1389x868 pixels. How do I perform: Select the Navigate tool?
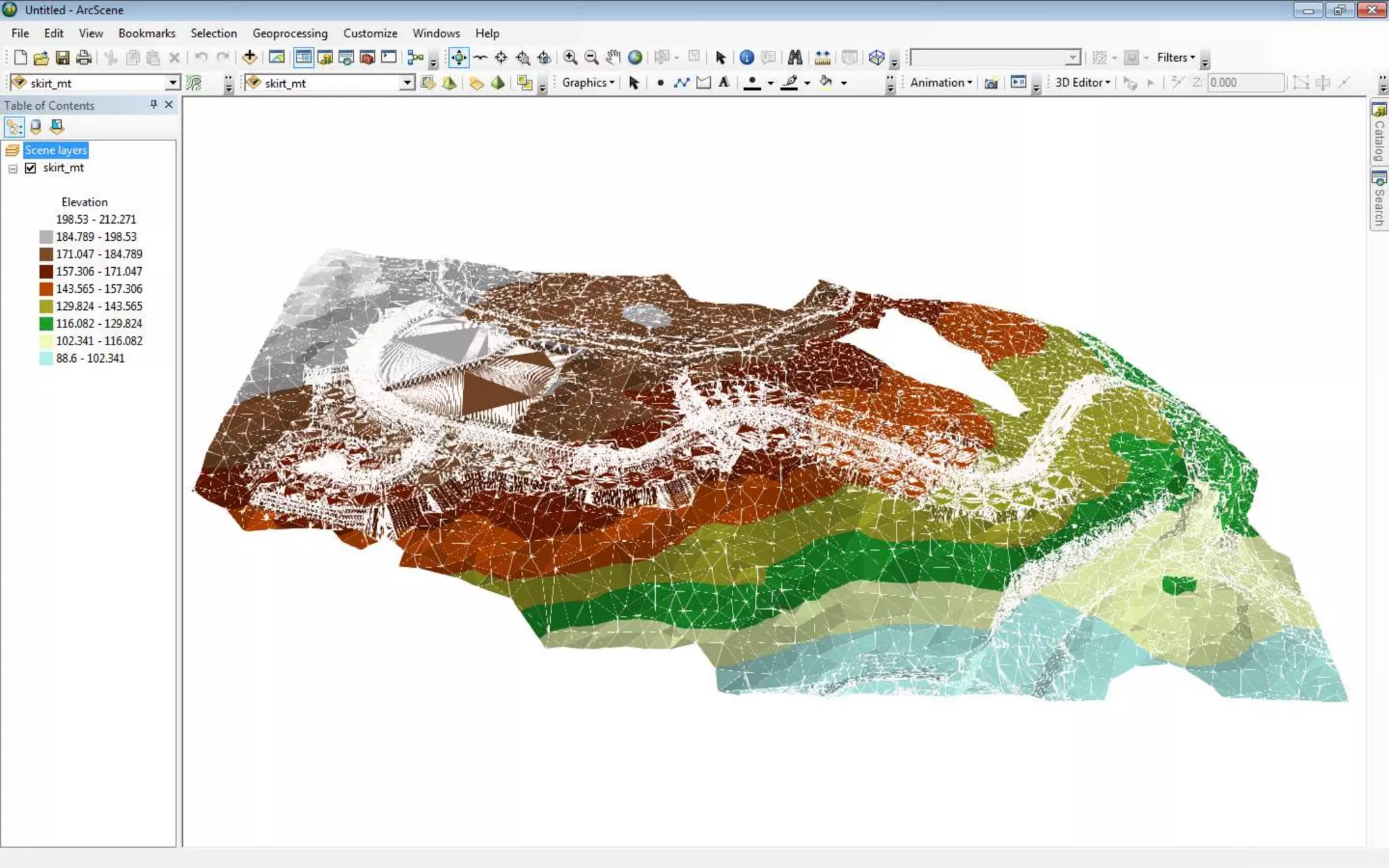tap(458, 58)
